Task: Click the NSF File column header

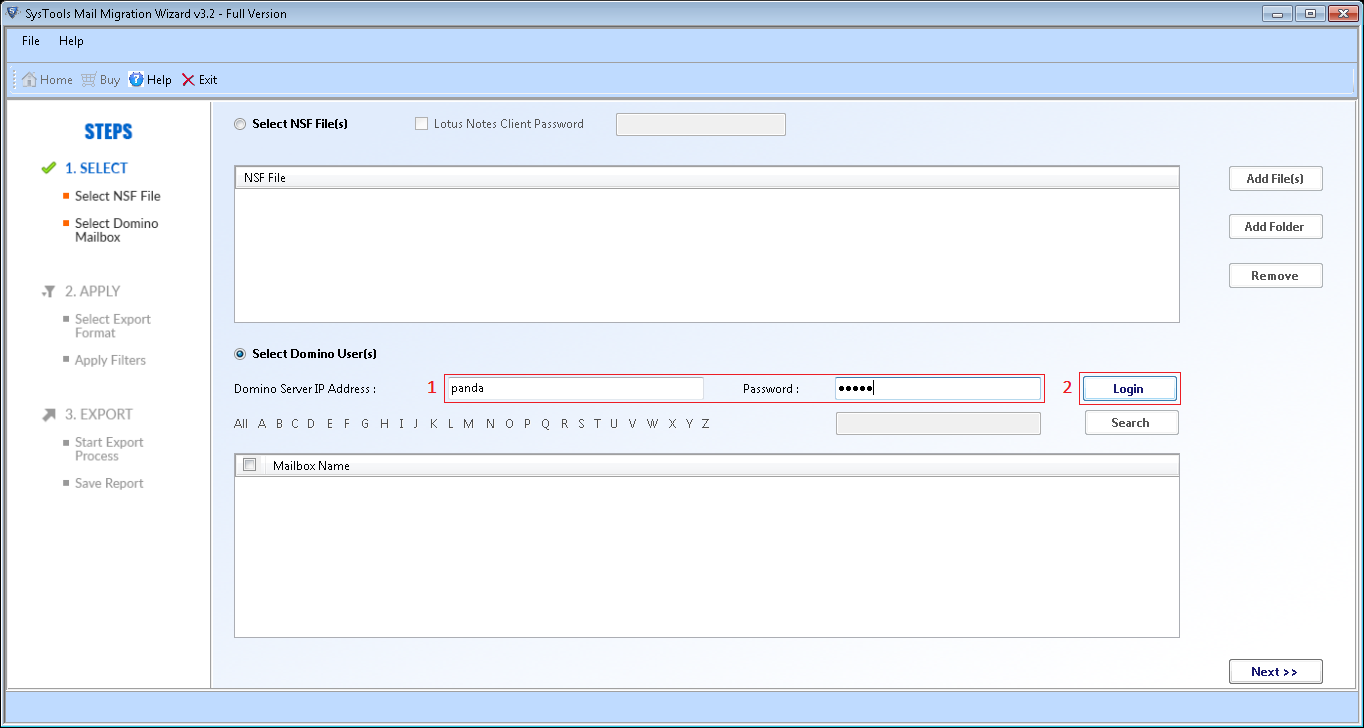Action: pos(707,177)
